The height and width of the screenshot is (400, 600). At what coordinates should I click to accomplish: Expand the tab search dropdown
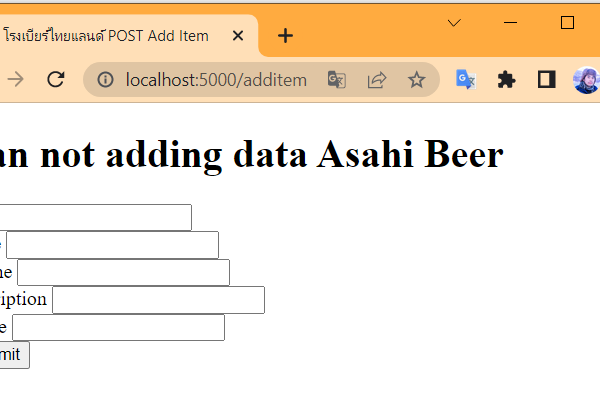pyautogui.click(x=454, y=22)
